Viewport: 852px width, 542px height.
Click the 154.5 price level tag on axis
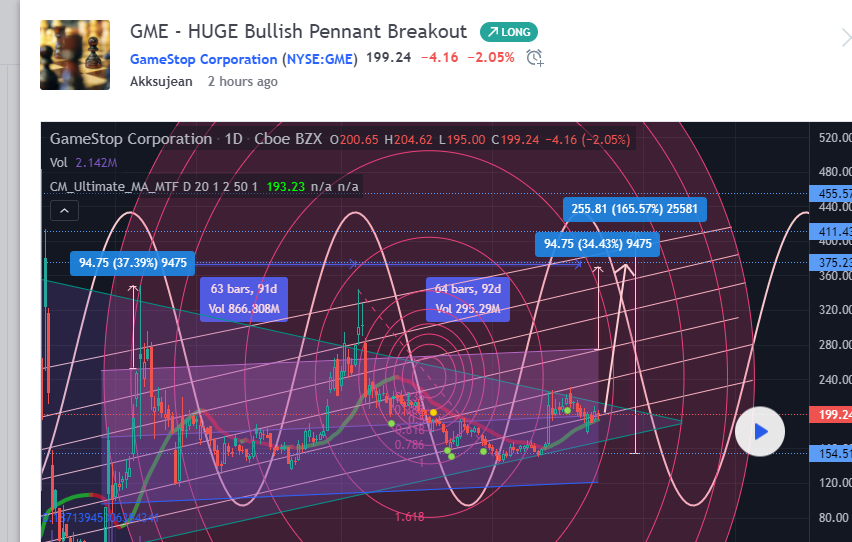coord(831,454)
